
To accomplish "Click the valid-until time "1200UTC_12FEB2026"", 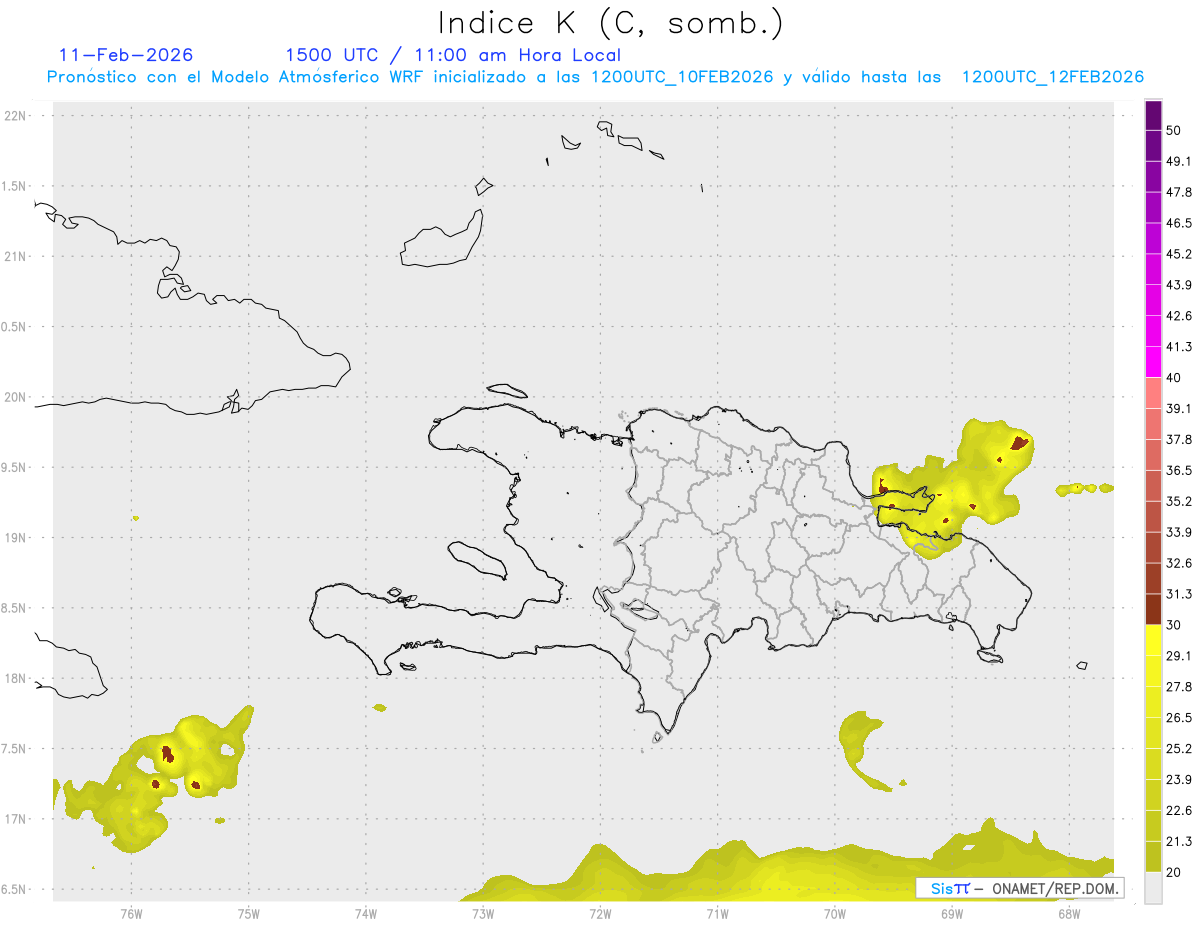I will (x=1052, y=77).
